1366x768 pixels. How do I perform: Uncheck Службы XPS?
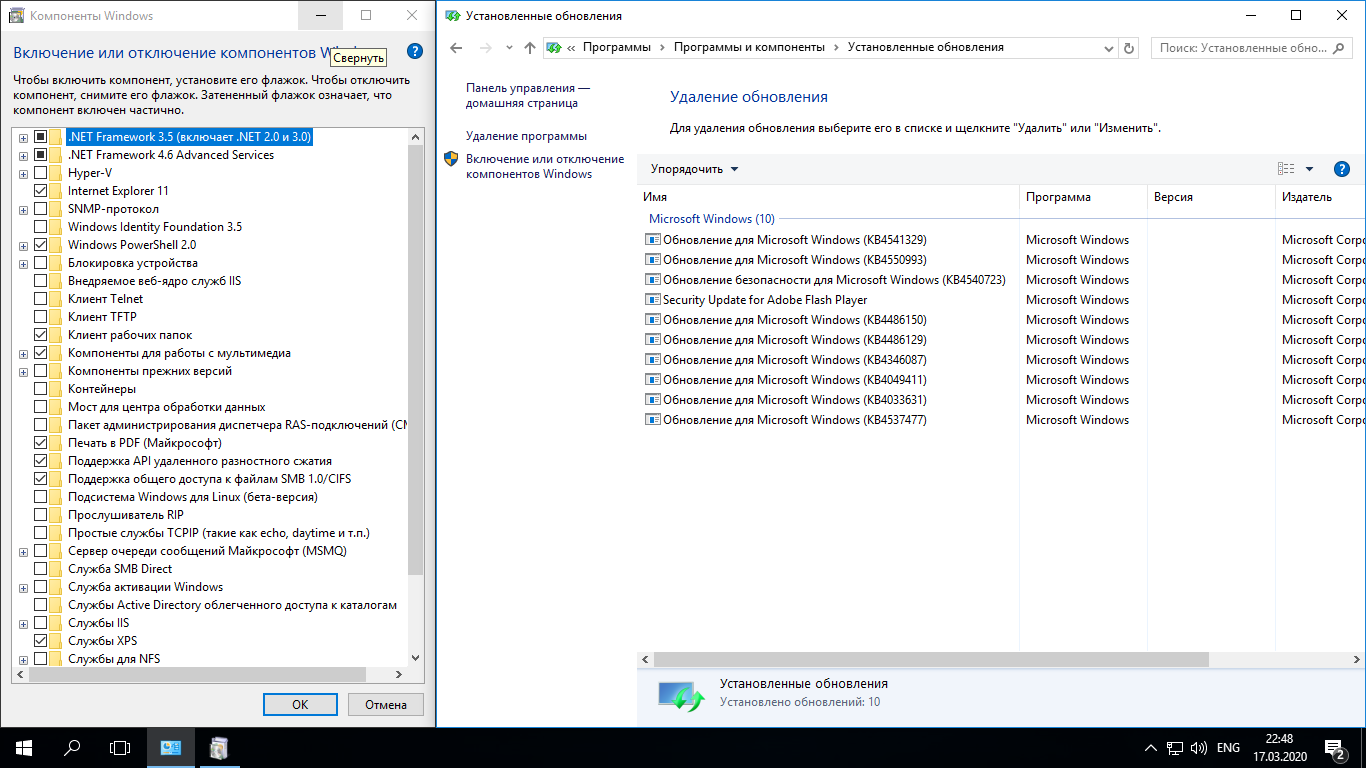point(40,641)
